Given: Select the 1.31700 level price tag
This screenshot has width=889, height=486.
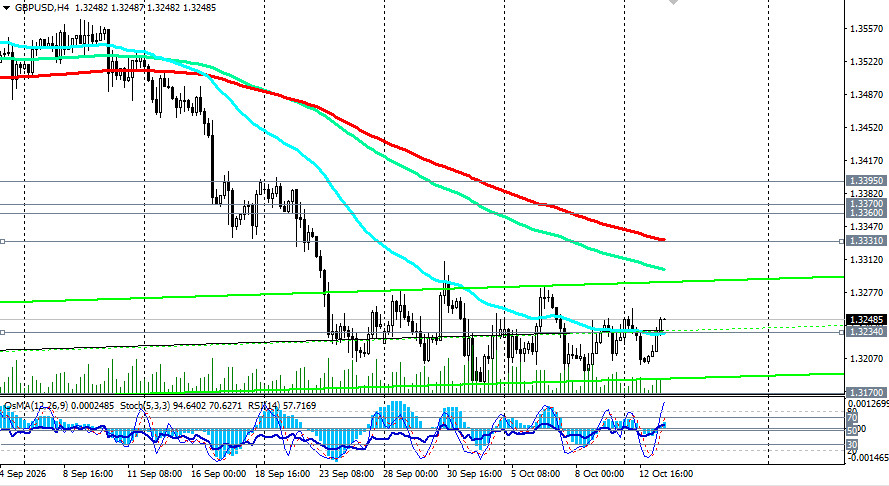Looking at the screenshot, I should 866,392.
